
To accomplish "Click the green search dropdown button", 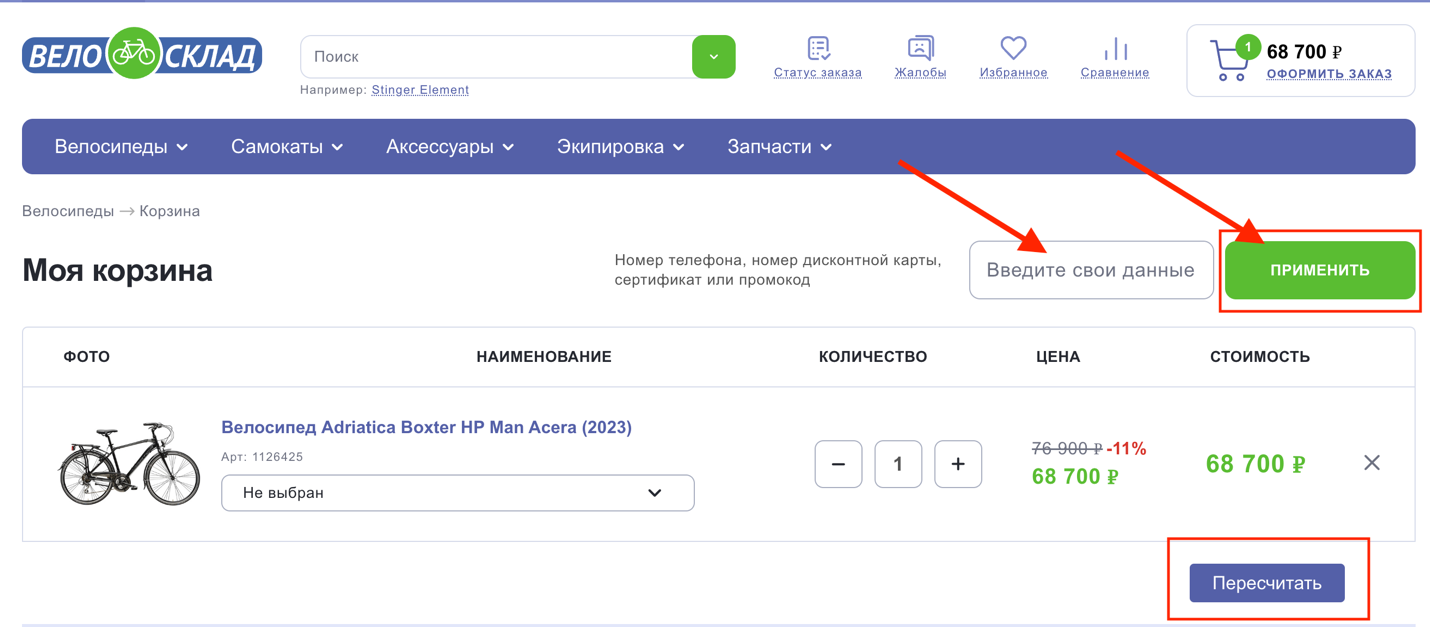I will (x=714, y=57).
